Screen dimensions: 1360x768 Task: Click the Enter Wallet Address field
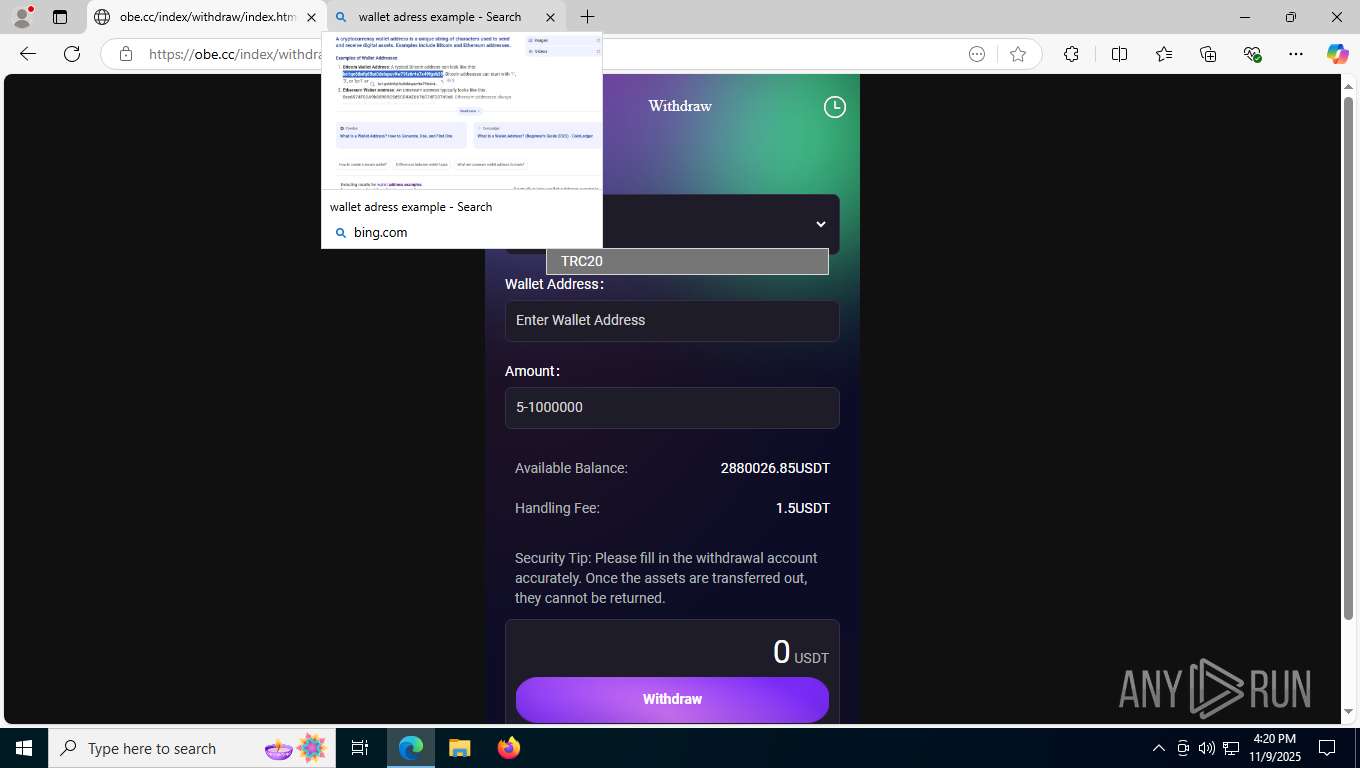(x=672, y=321)
